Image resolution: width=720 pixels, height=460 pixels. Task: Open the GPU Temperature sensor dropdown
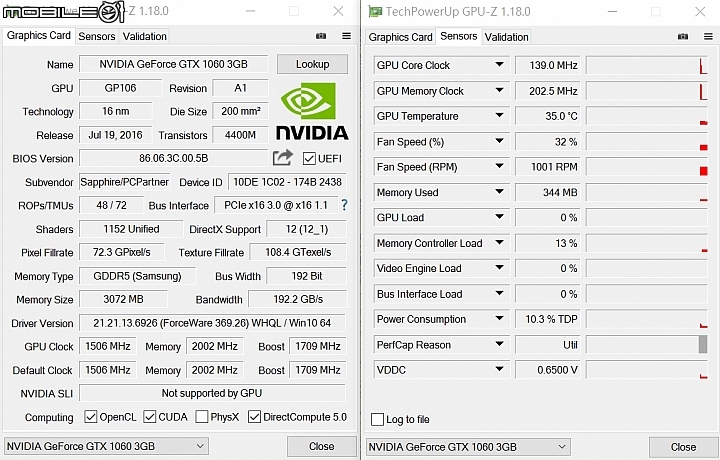click(499, 116)
